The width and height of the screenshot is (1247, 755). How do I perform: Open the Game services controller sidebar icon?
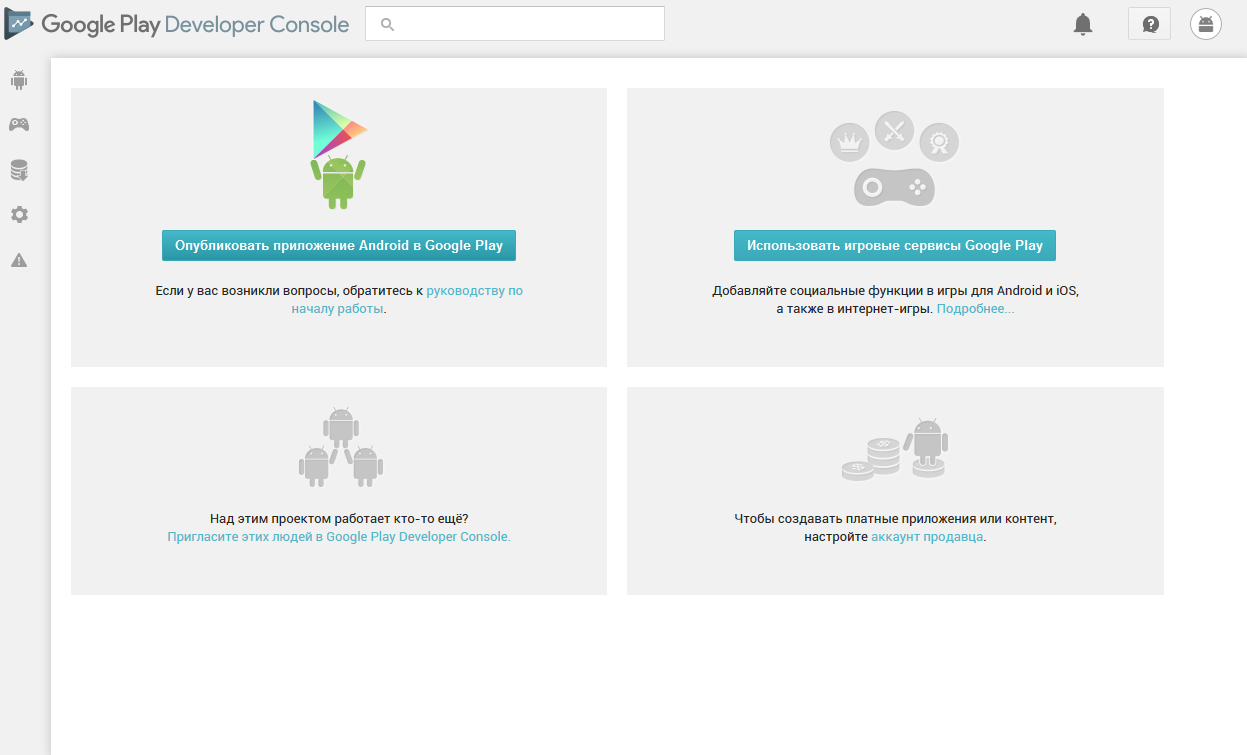(19, 125)
